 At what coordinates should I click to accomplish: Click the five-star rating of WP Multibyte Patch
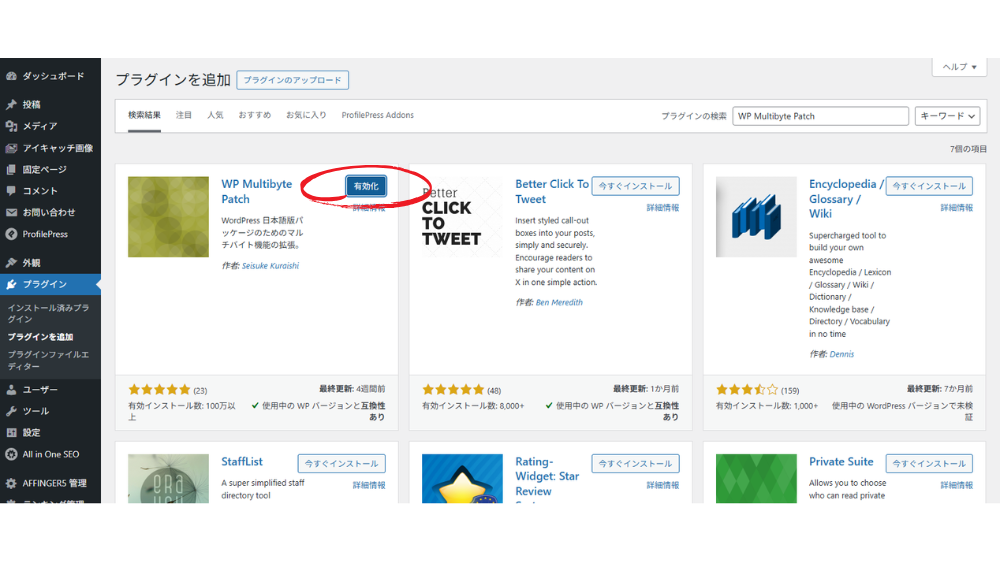coord(159,390)
